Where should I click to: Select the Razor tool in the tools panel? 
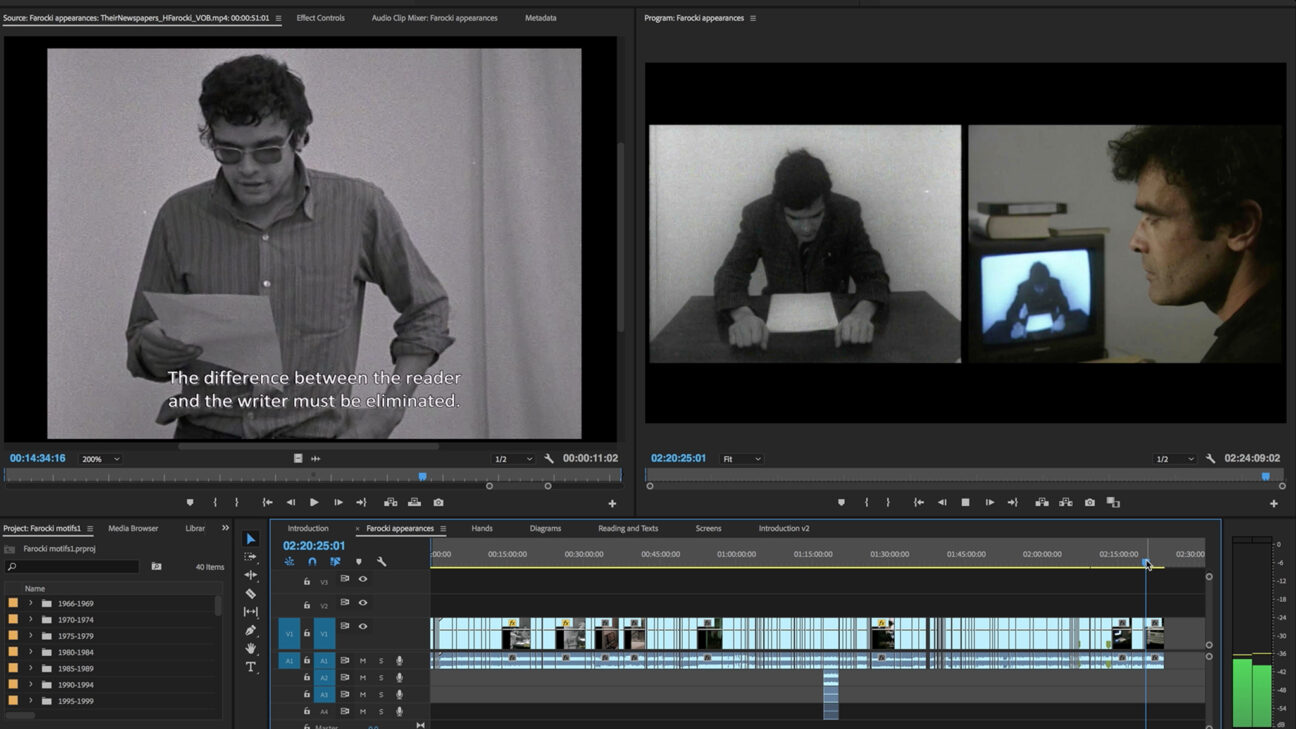point(250,593)
